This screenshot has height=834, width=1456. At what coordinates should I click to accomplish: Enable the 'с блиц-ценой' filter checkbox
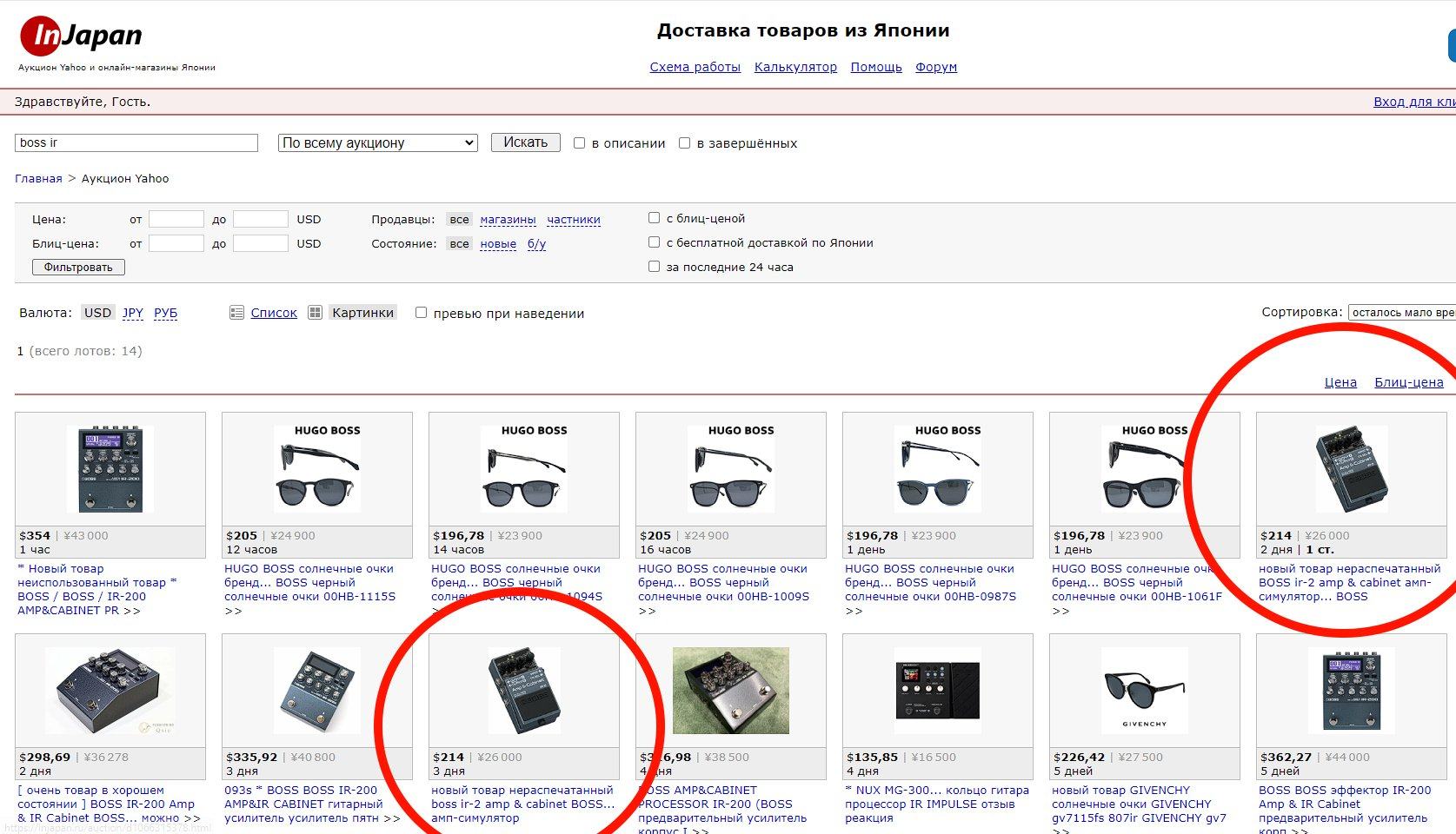pyautogui.click(x=654, y=218)
